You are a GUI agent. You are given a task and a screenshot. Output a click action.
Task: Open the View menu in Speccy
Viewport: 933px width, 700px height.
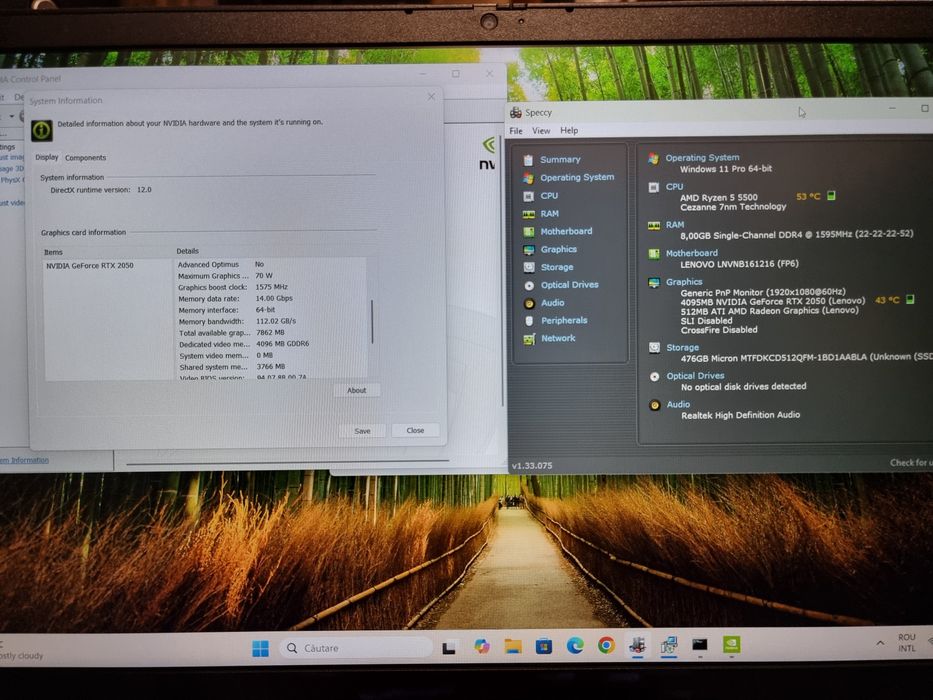click(x=541, y=131)
